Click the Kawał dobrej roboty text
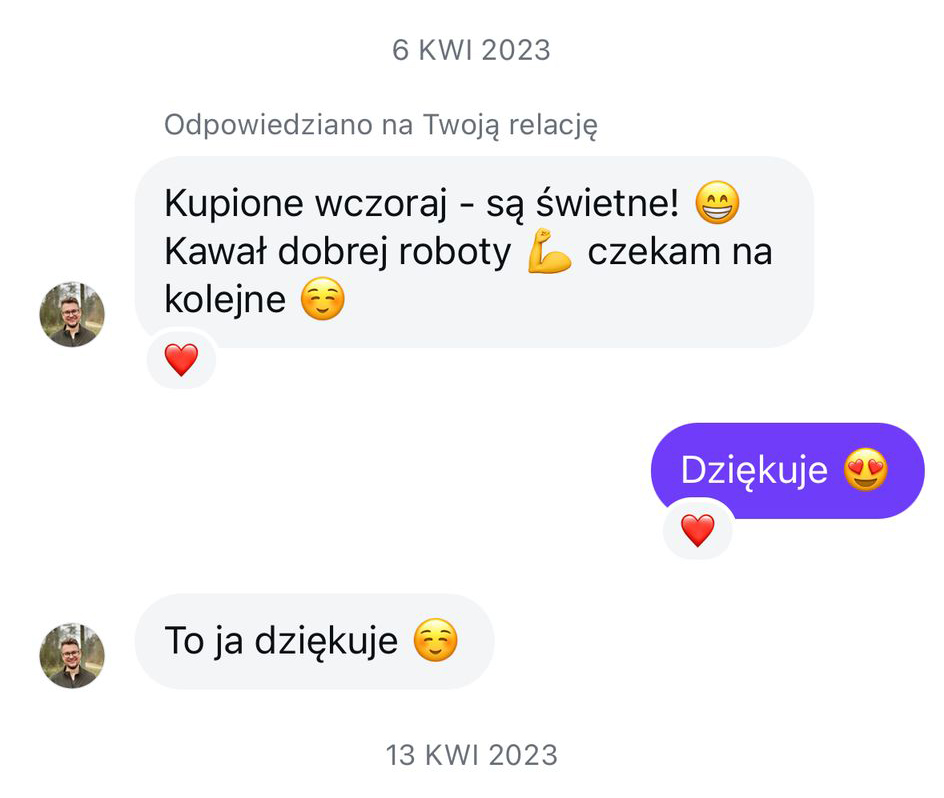 click(338, 252)
